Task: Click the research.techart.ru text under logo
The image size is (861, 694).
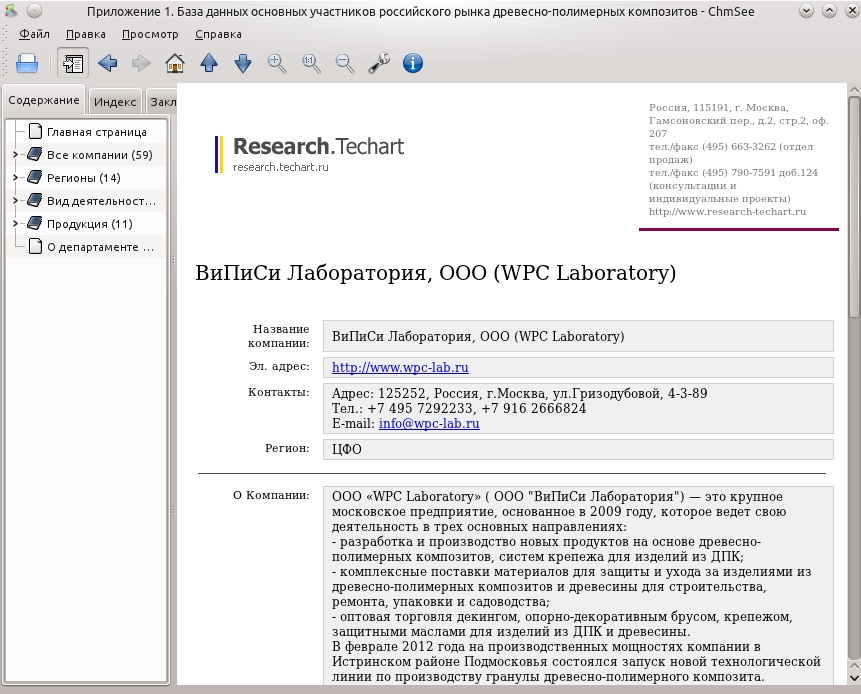Action: (x=281, y=167)
